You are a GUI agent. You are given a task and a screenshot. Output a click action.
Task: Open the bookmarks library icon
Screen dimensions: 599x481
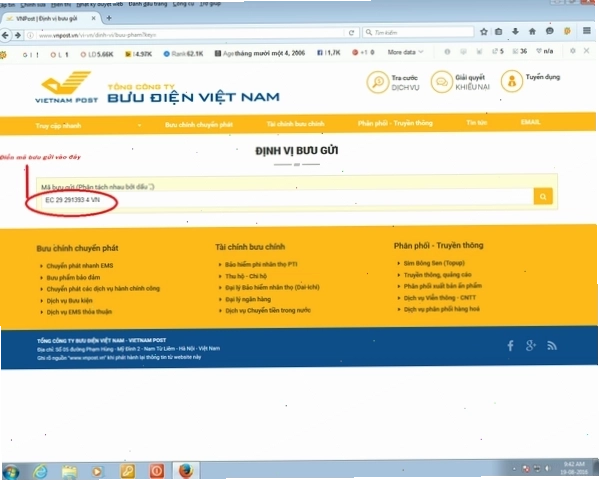coord(499,32)
